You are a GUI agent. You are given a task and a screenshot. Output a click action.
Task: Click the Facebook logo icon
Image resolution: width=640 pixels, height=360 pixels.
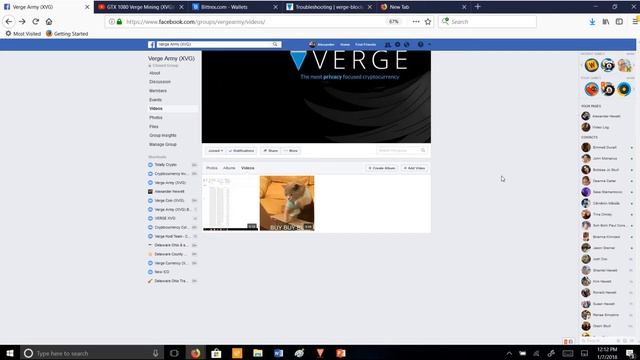pyautogui.click(x=151, y=44)
